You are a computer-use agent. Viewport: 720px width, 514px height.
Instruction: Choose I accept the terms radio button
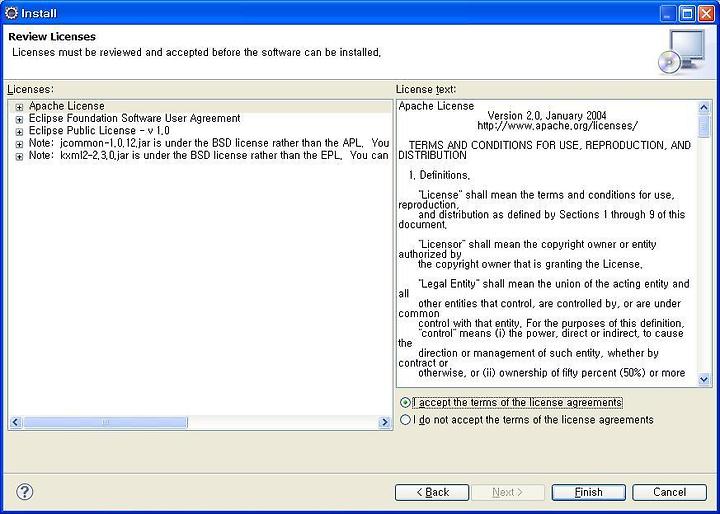(x=405, y=403)
